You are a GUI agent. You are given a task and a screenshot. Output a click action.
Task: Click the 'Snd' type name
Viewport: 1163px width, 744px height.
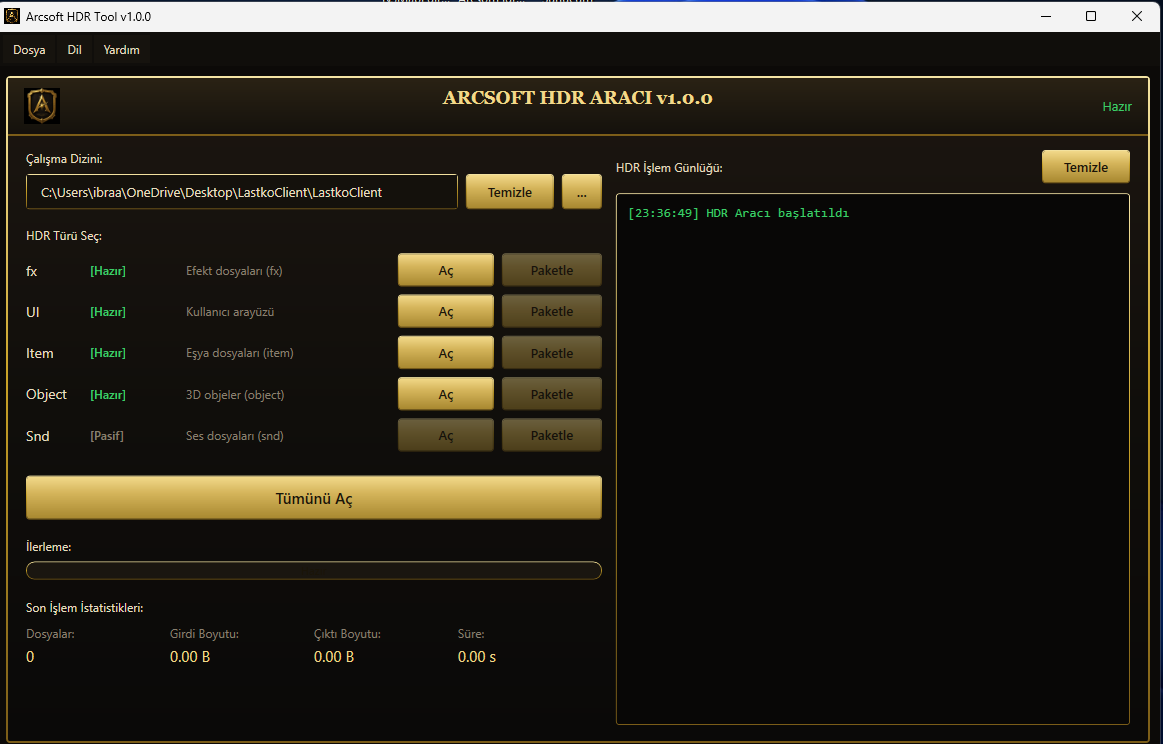pos(38,435)
